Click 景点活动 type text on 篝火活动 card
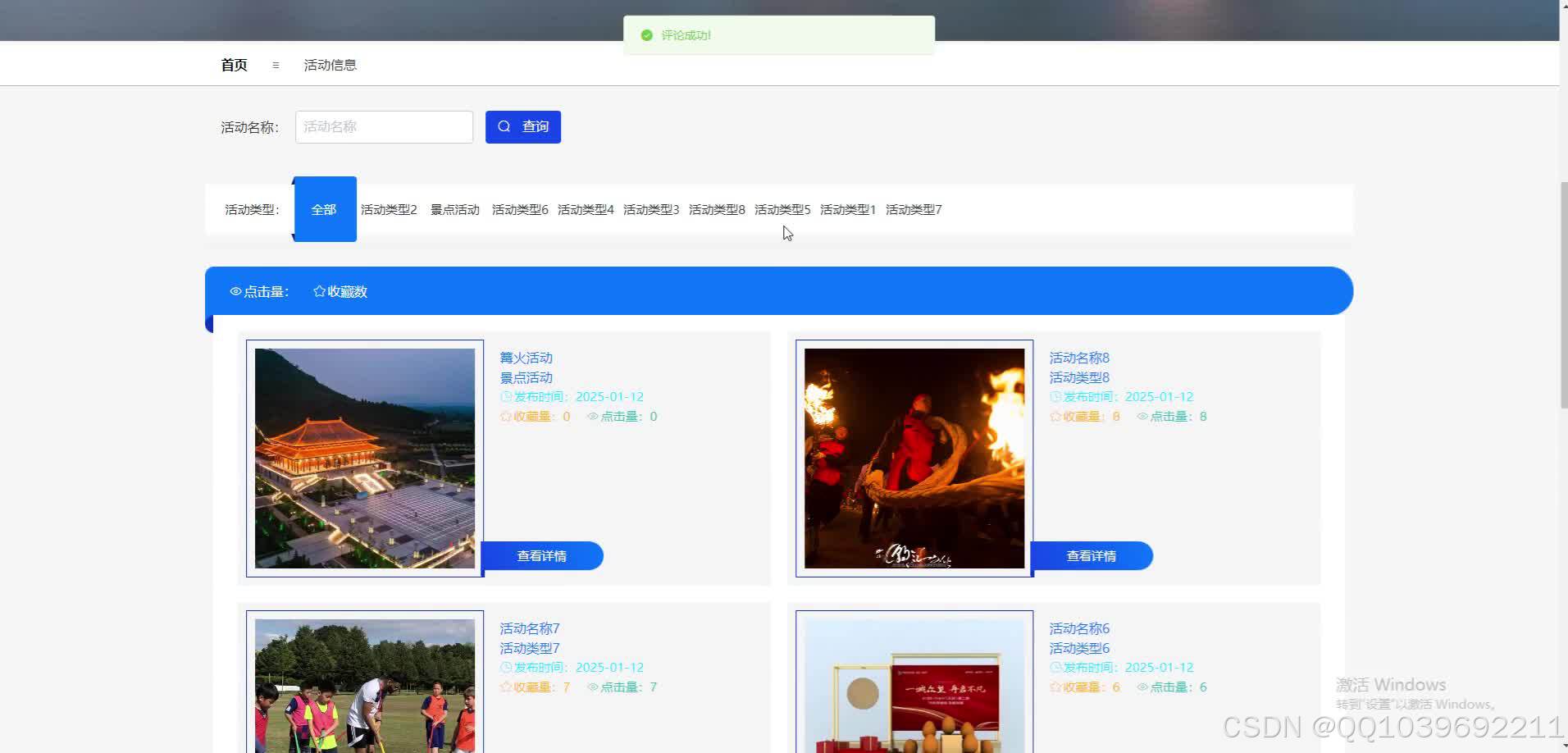This screenshot has width=1568, height=753. (526, 377)
